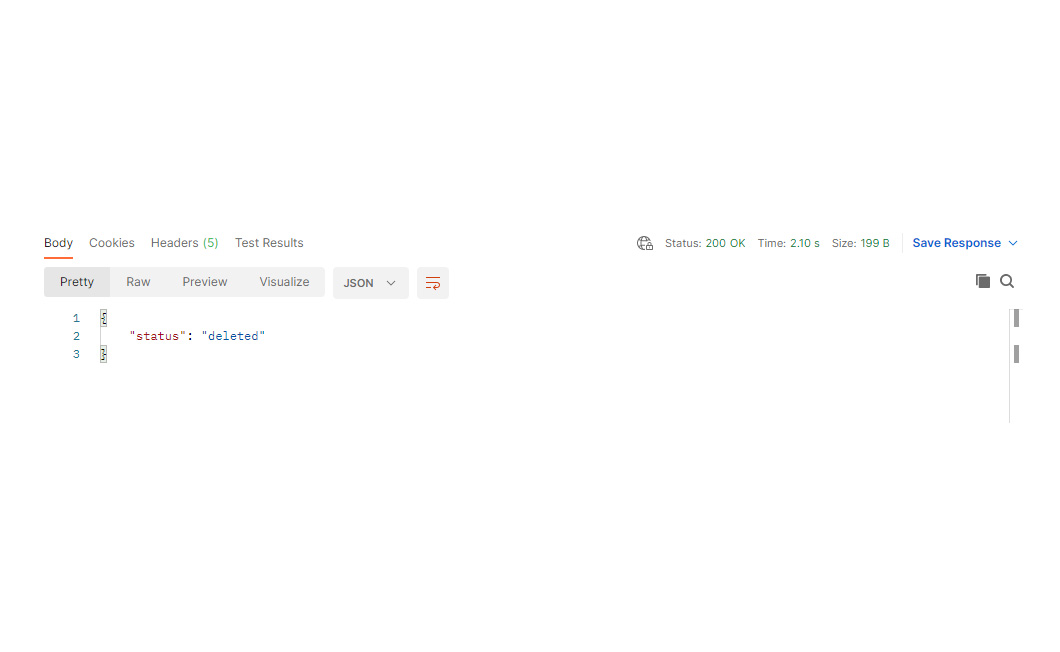Toggle line wrap icon button
Screen dimensions: 1060x652
click(x=433, y=283)
